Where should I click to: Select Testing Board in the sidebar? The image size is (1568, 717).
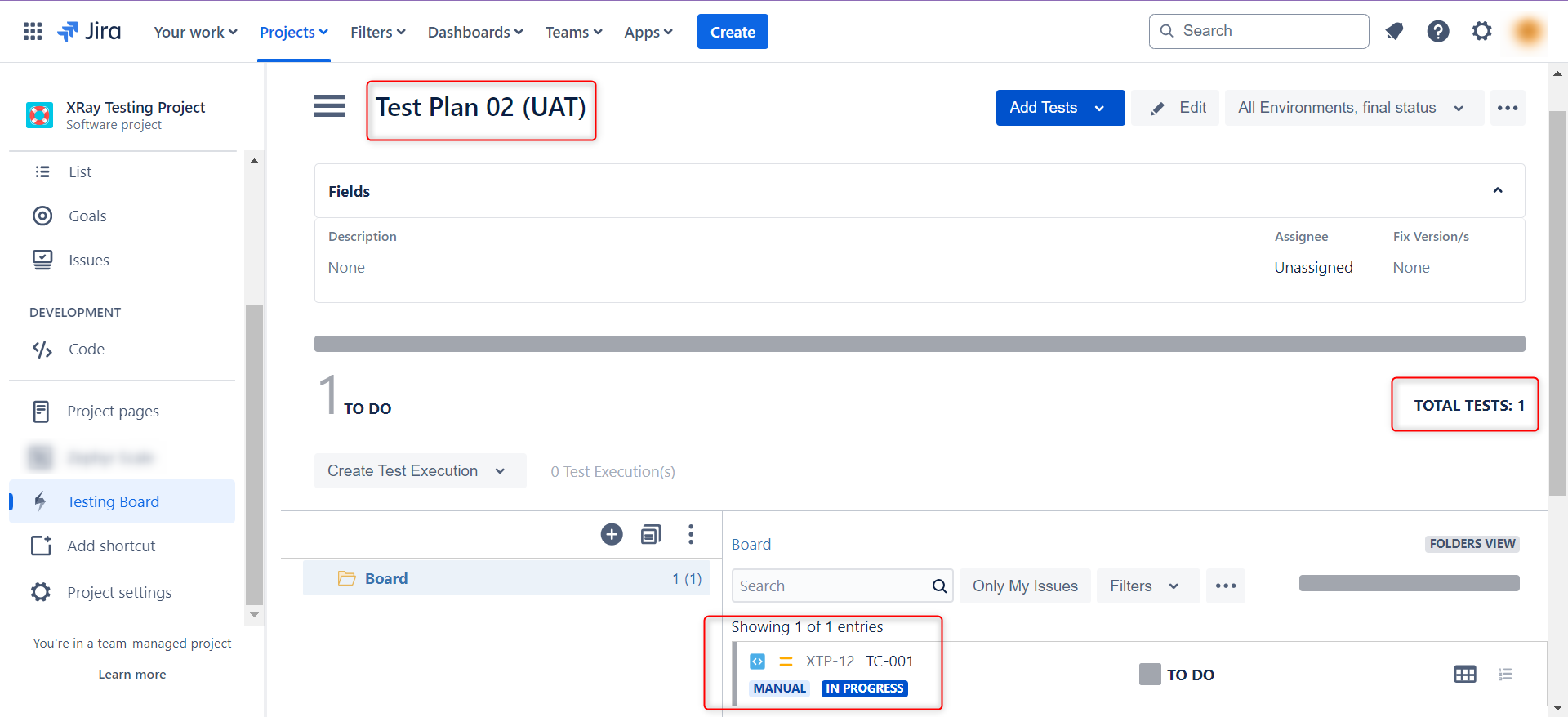click(x=114, y=501)
